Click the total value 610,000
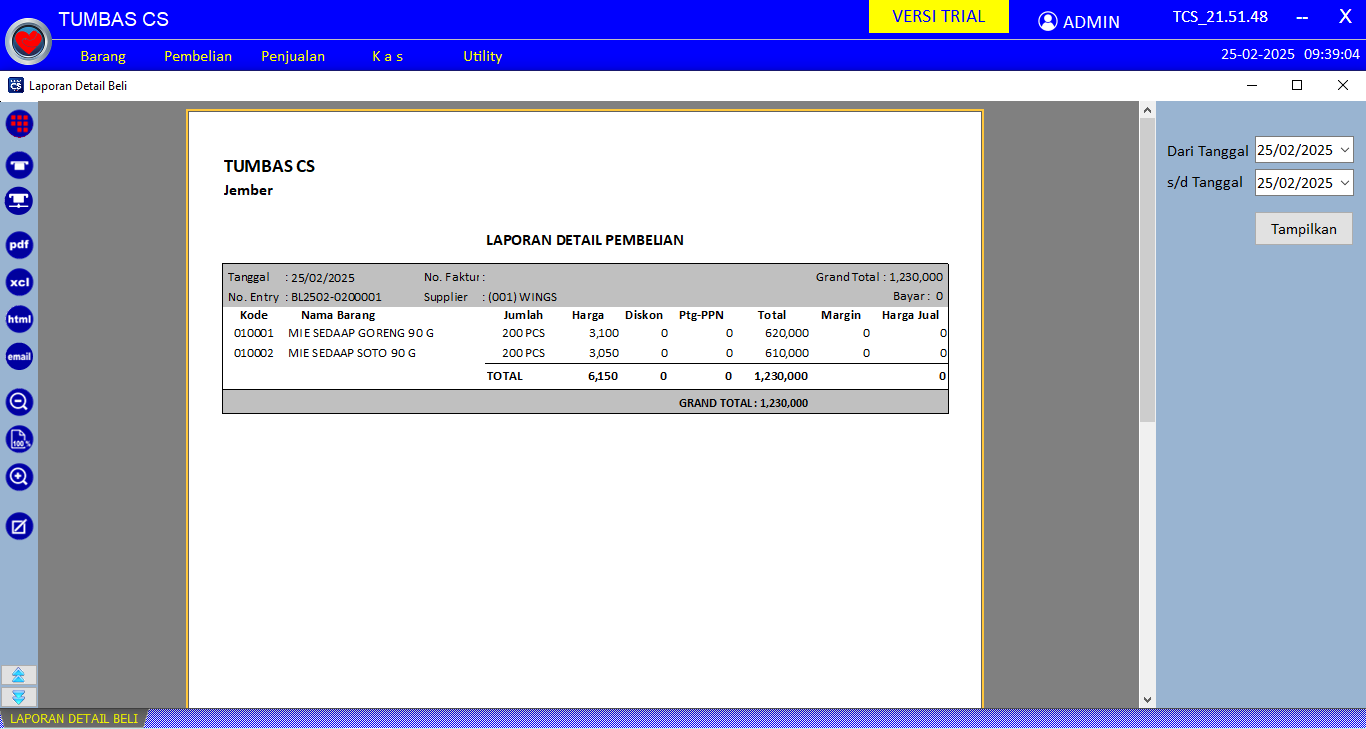The height and width of the screenshot is (729, 1366). (787, 353)
